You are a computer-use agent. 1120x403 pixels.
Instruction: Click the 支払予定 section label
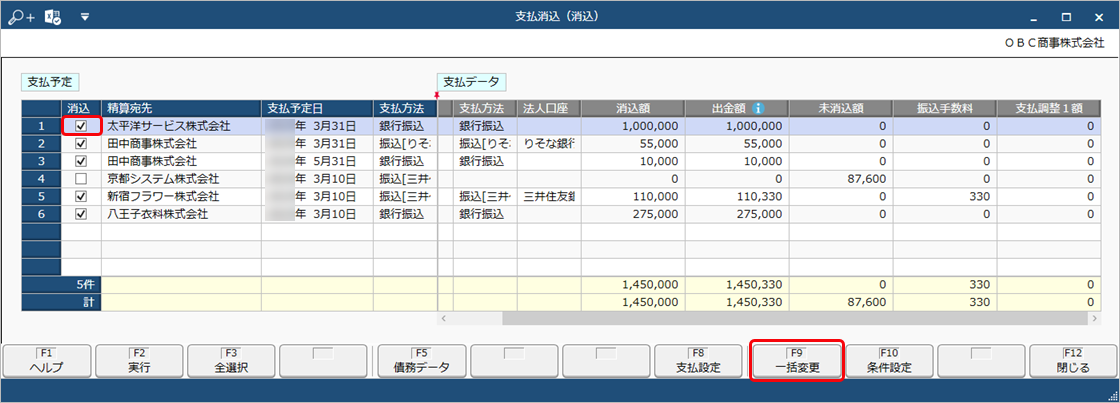pyautogui.click(x=49, y=81)
